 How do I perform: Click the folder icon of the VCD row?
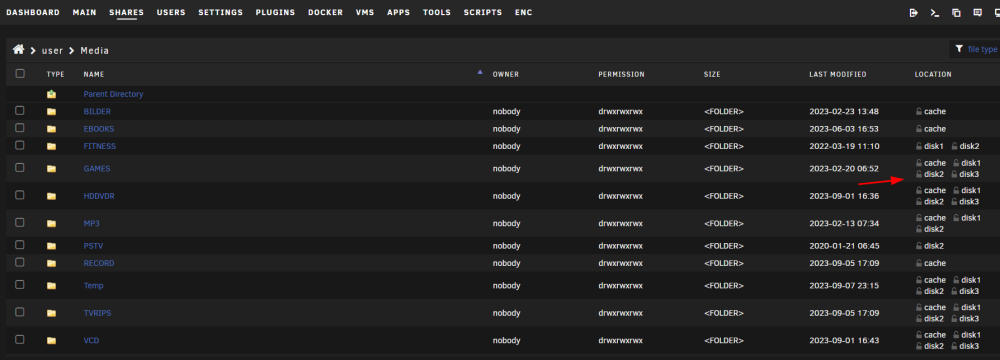52,341
